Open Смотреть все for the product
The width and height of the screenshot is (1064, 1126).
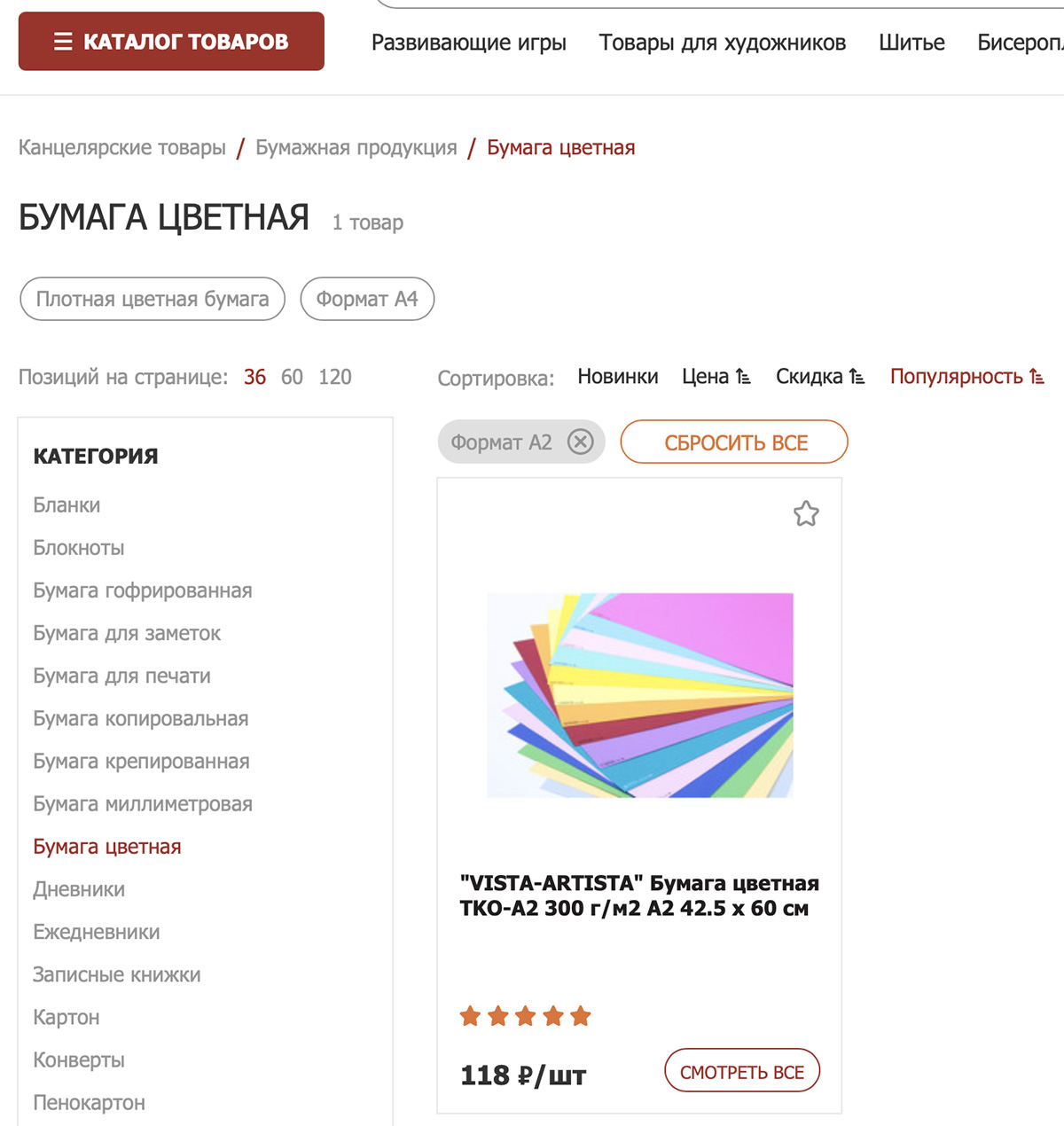click(742, 1071)
